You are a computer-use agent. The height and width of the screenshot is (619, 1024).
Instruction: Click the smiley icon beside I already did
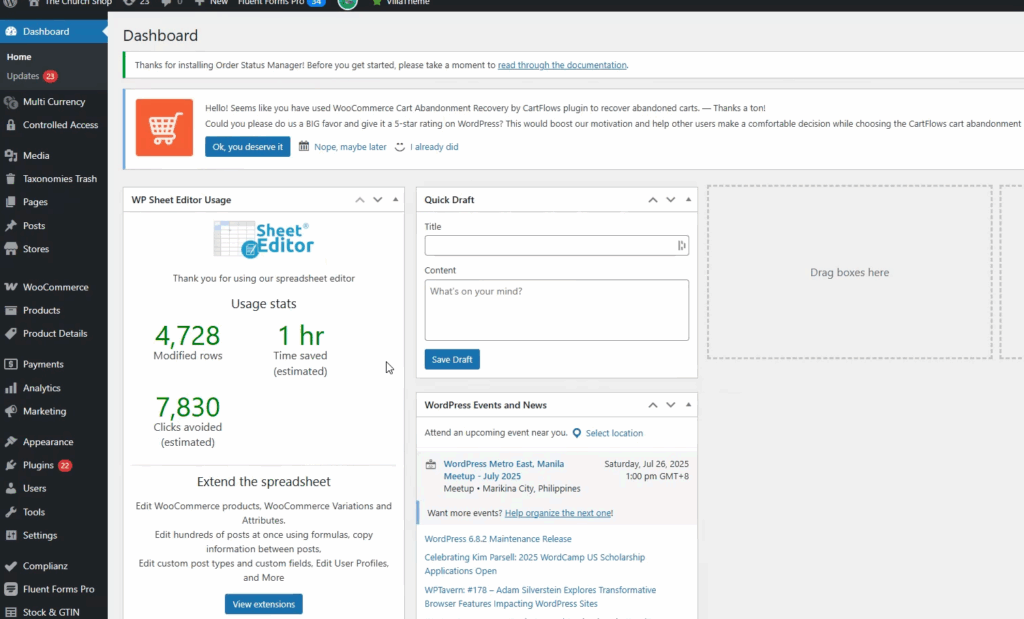(400, 146)
